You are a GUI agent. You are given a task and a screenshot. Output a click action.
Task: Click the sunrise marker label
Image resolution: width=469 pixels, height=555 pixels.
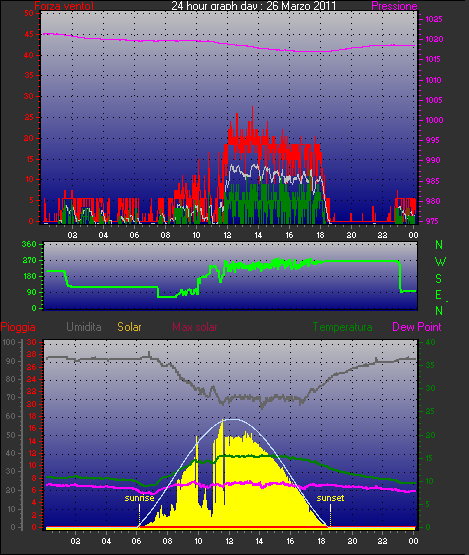[139, 498]
